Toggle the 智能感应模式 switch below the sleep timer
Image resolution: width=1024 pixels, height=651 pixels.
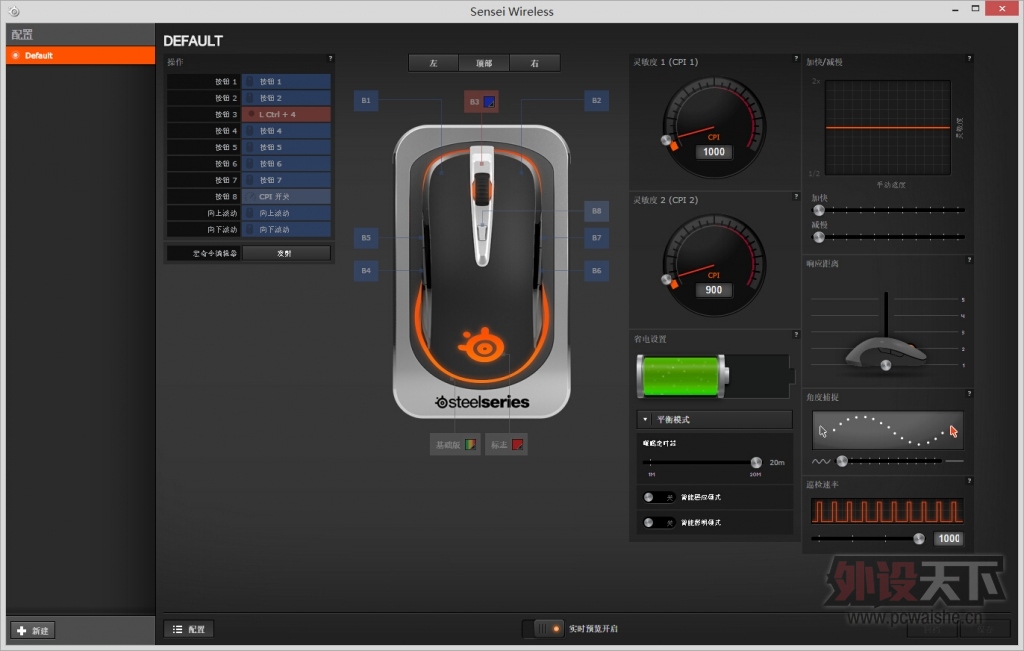pyautogui.click(x=658, y=498)
